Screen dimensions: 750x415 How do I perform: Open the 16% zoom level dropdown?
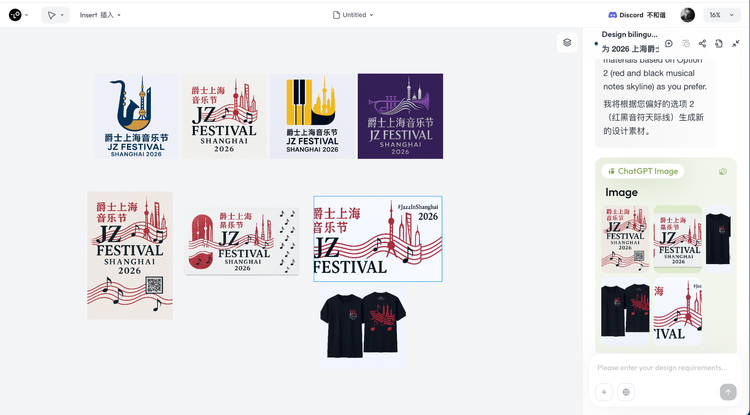[x=722, y=15]
